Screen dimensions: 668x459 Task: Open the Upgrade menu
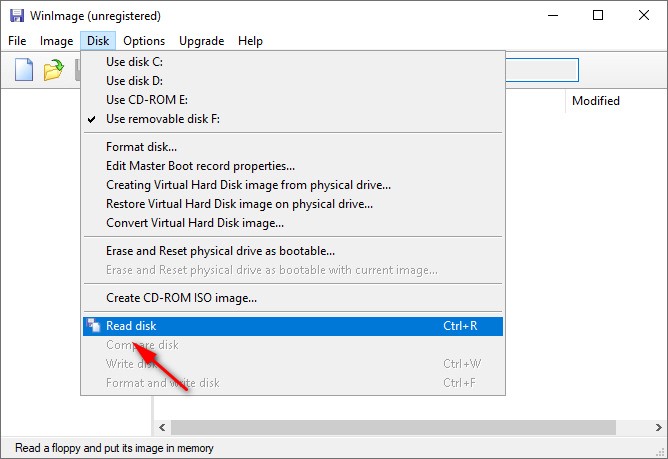(202, 41)
